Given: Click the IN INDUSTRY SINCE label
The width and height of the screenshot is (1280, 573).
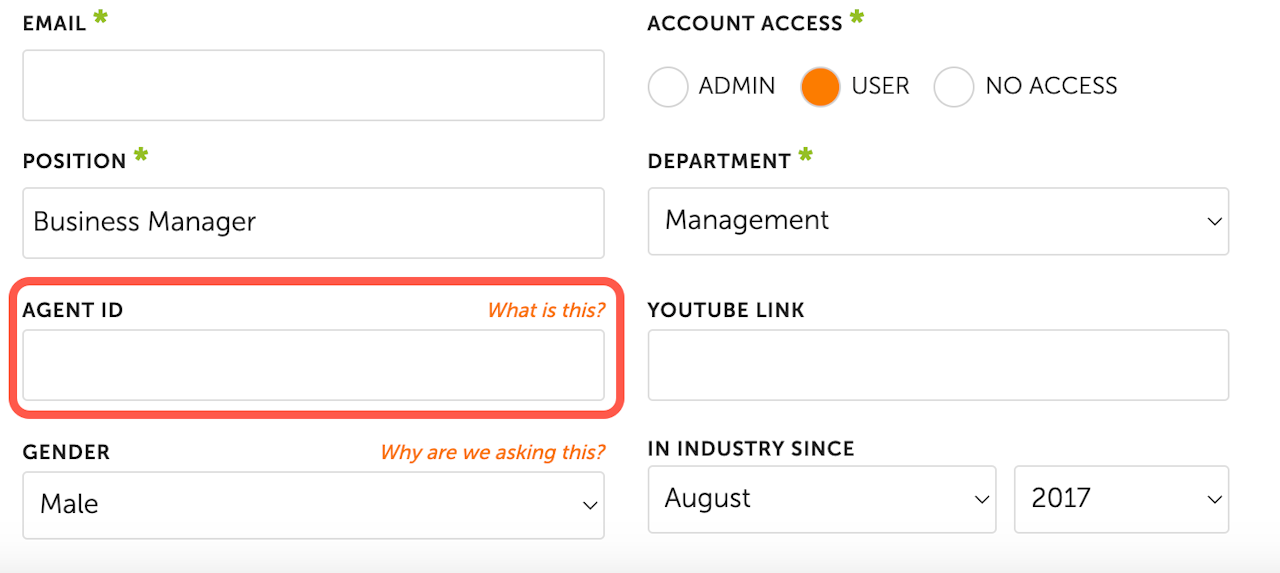Looking at the screenshot, I should [x=751, y=449].
